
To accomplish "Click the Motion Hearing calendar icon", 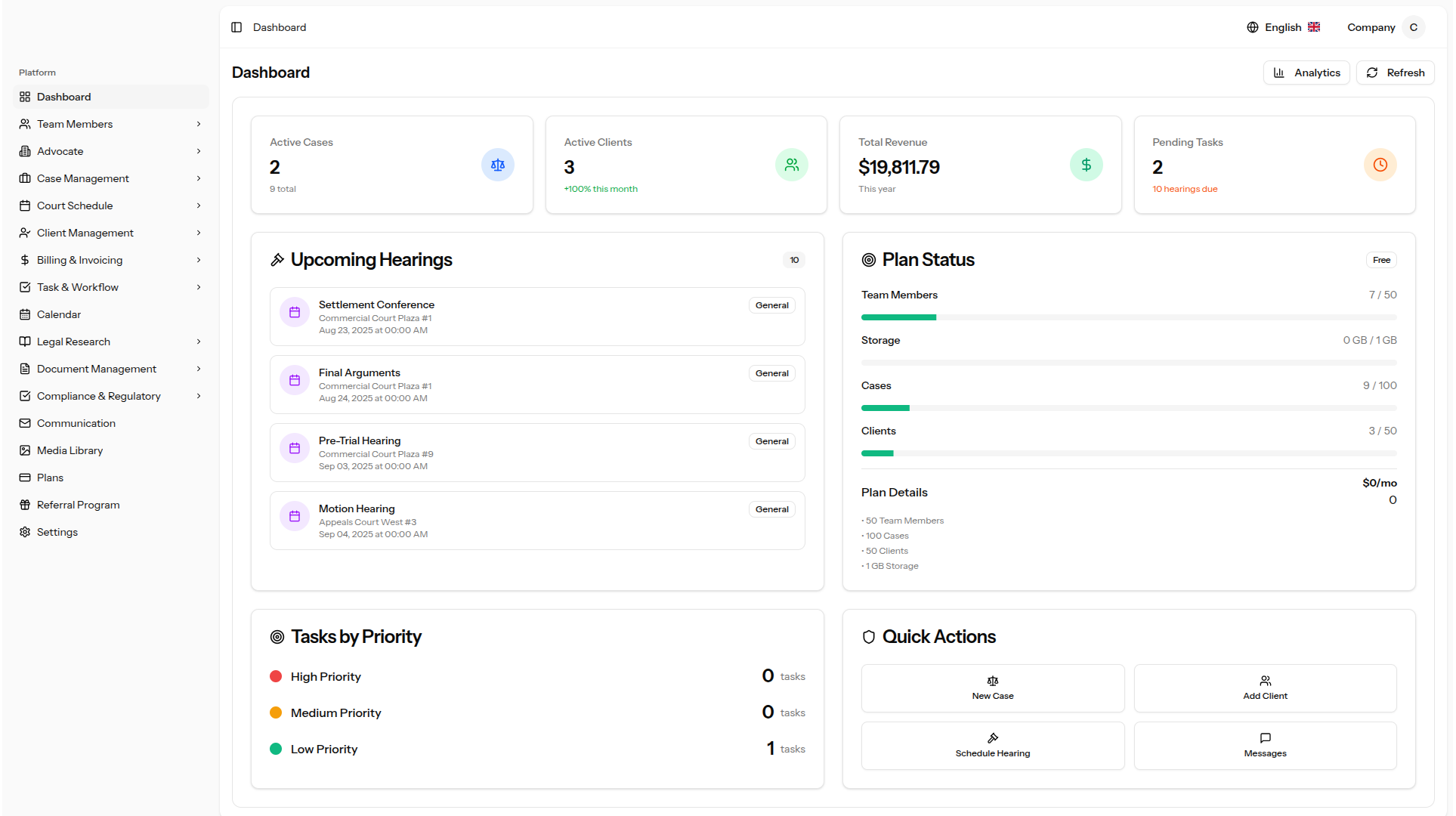I will [295, 516].
